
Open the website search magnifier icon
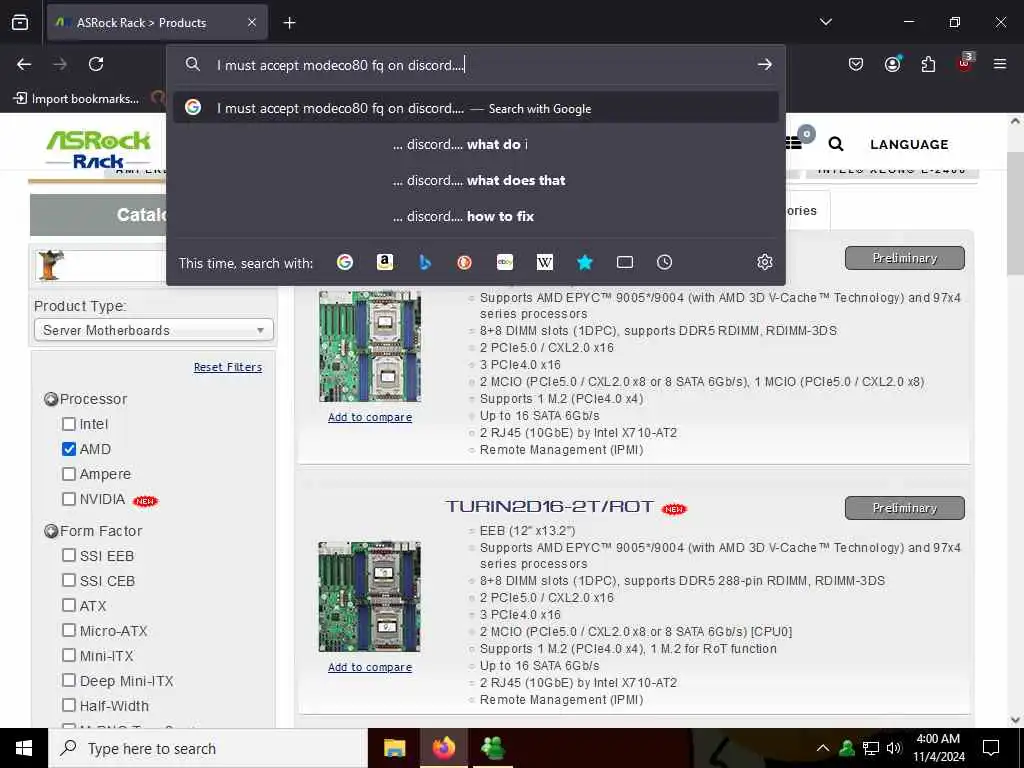(x=835, y=144)
